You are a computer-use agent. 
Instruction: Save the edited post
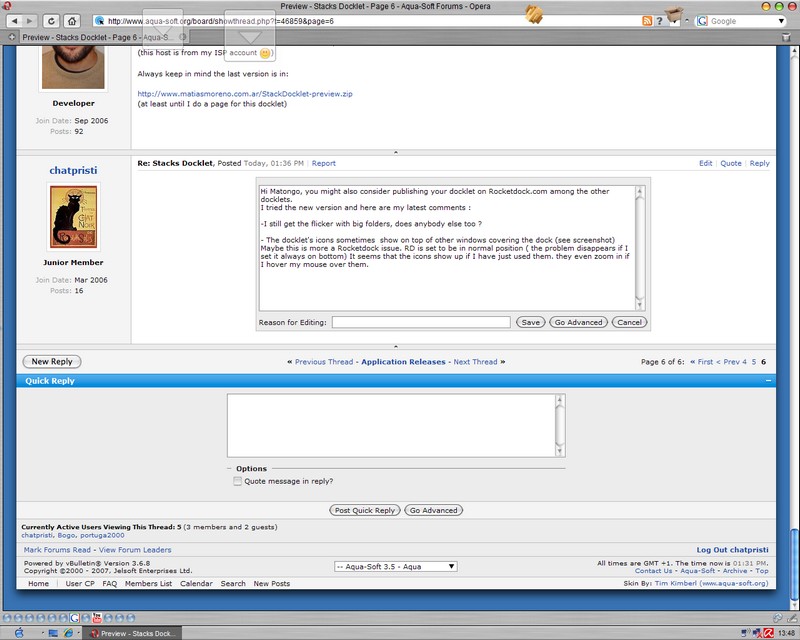[x=531, y=323]
